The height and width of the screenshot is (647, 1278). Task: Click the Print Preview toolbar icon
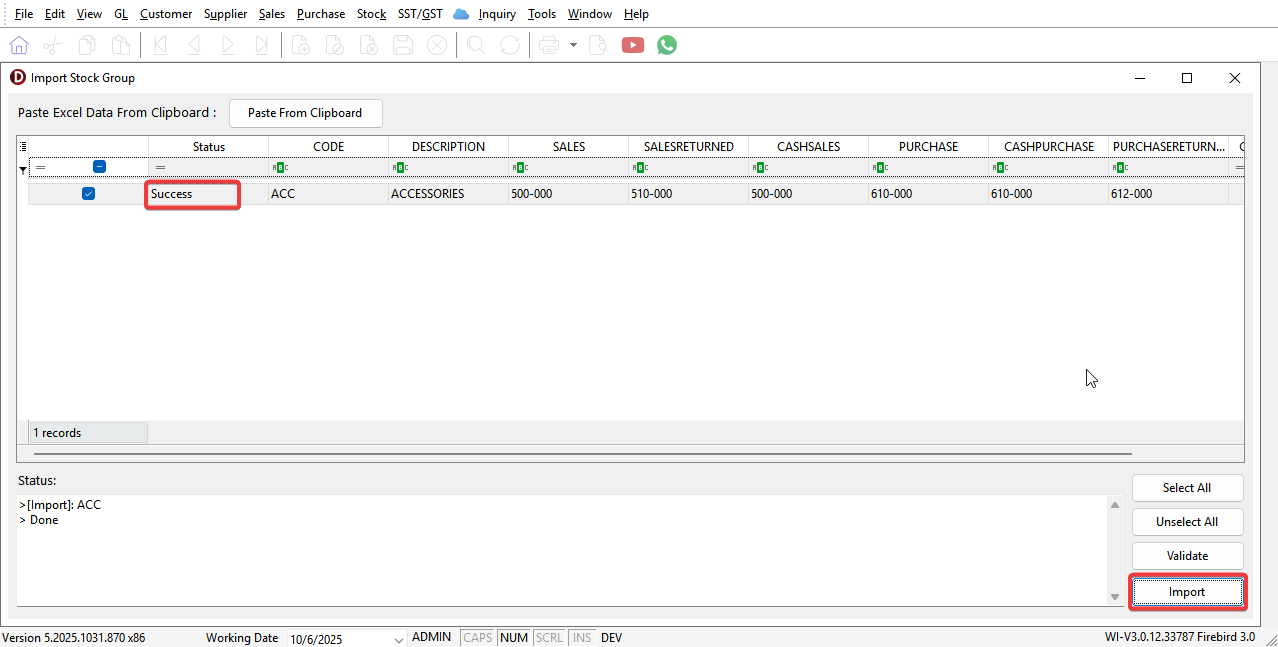[x=598, y=45]
